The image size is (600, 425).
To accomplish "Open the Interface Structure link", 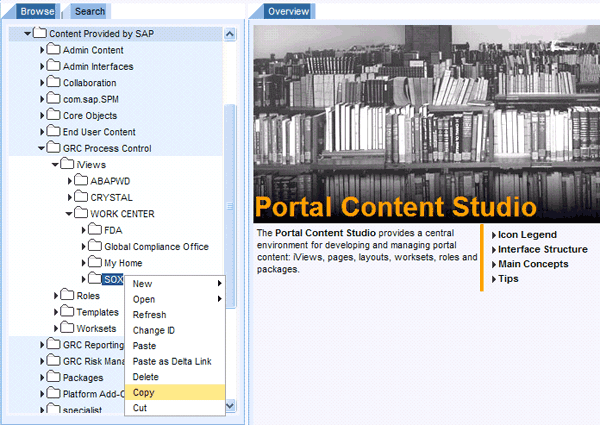I will (542, 249).
